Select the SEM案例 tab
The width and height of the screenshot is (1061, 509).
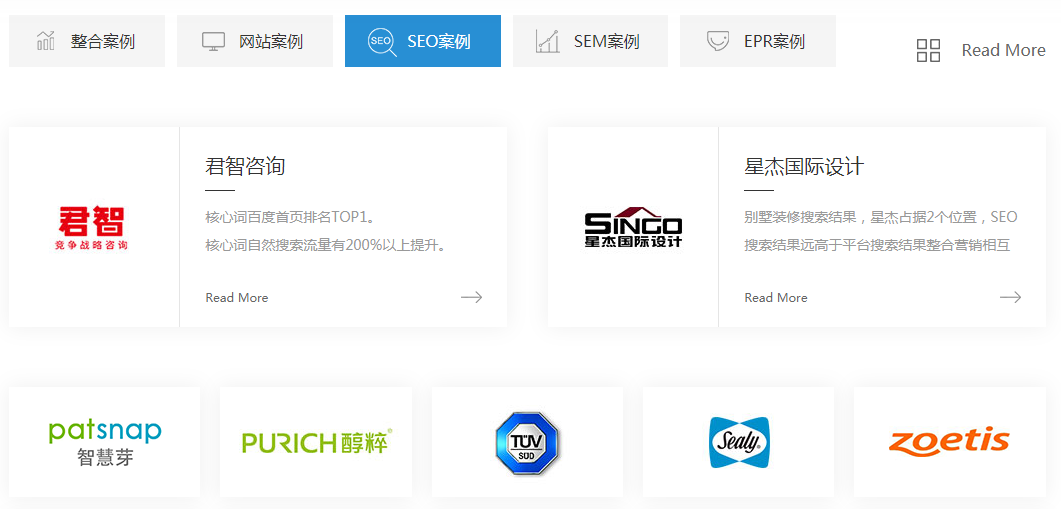590,41
